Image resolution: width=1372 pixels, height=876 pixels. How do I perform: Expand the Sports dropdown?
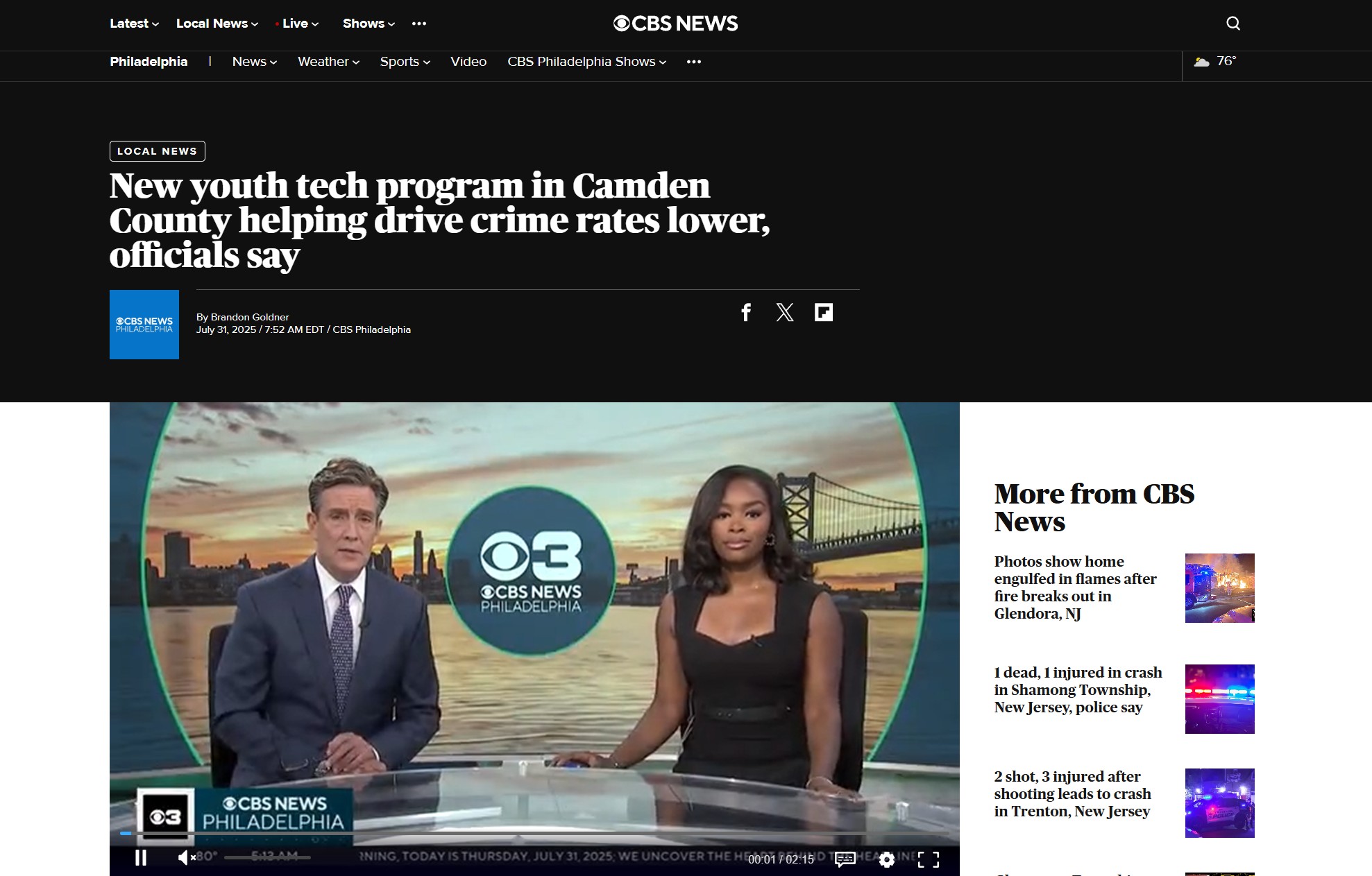[405, 62]
